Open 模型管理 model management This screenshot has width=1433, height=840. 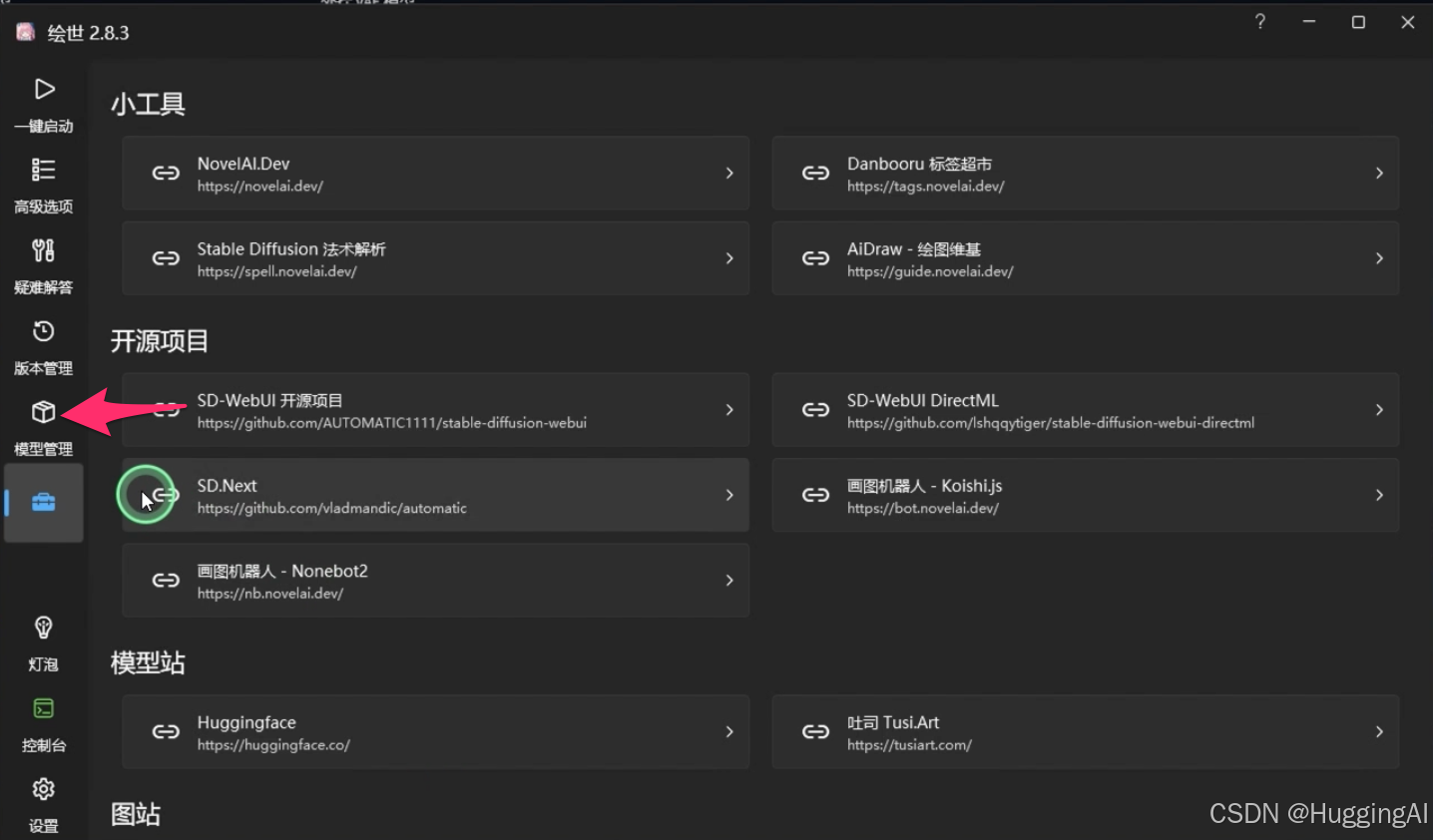click(x=44, y=428)
